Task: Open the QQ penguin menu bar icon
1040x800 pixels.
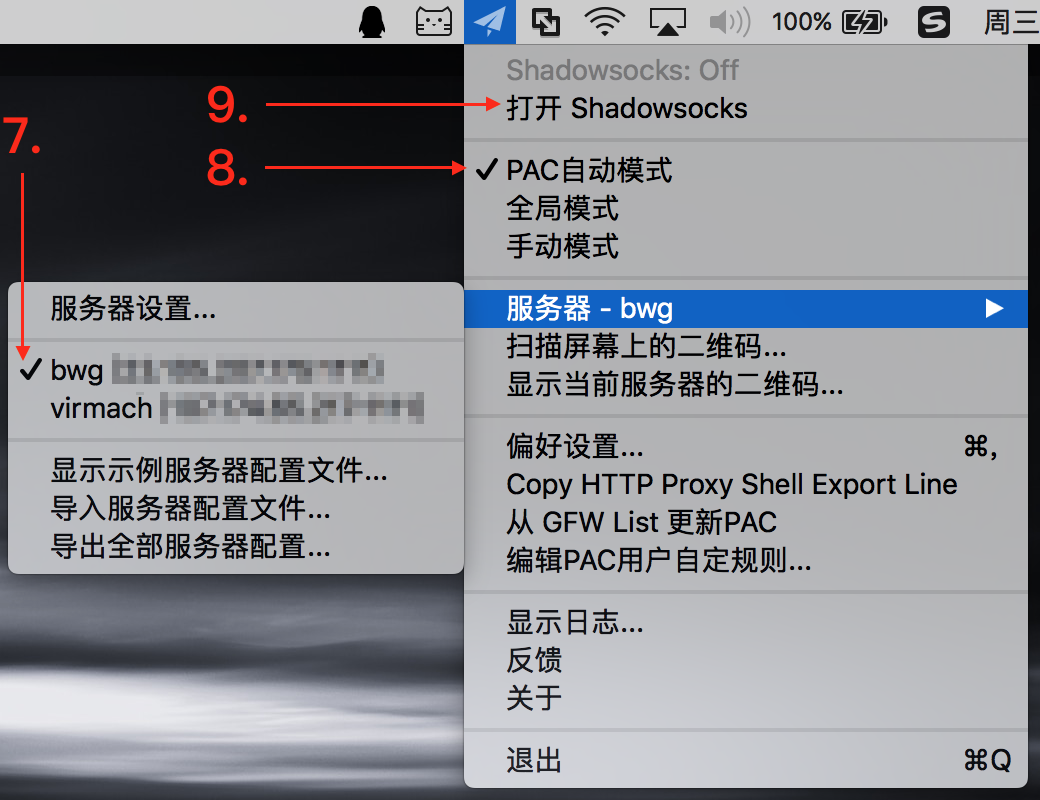Action: pyautogui.click(x=372, y=22)
